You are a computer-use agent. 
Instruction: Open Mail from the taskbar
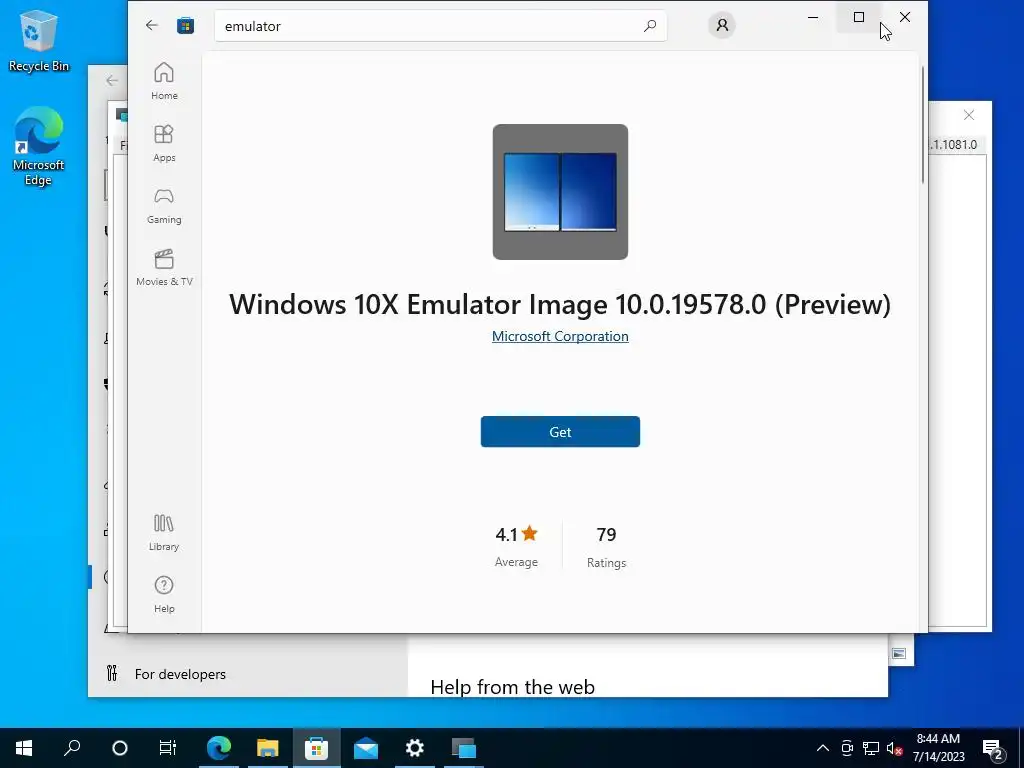click(x=366, y=748)
